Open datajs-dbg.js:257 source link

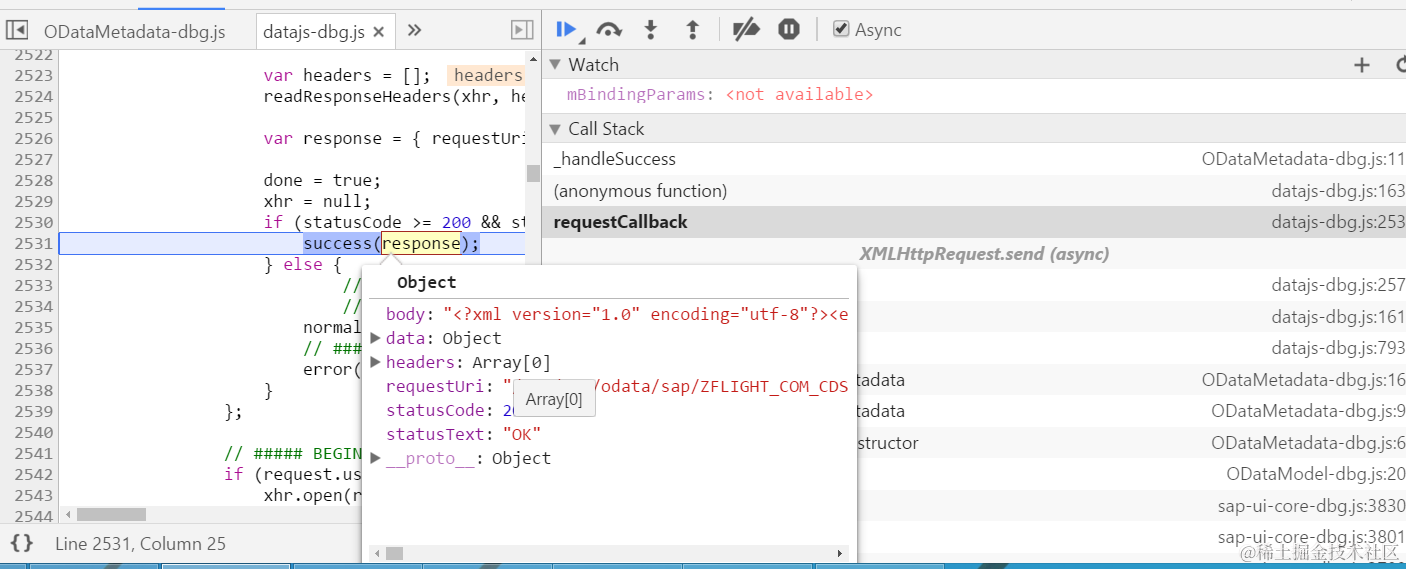pyautogui.click(x=1339, y=286)
